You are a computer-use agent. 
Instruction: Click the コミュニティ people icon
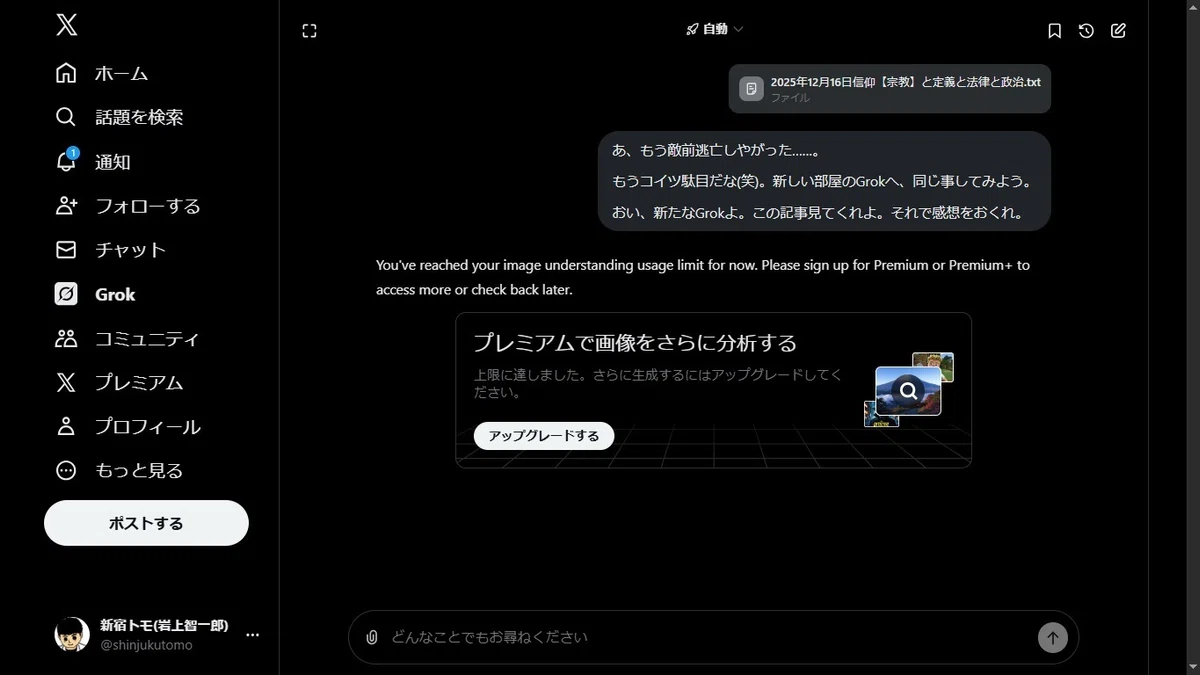coord(66,338)
